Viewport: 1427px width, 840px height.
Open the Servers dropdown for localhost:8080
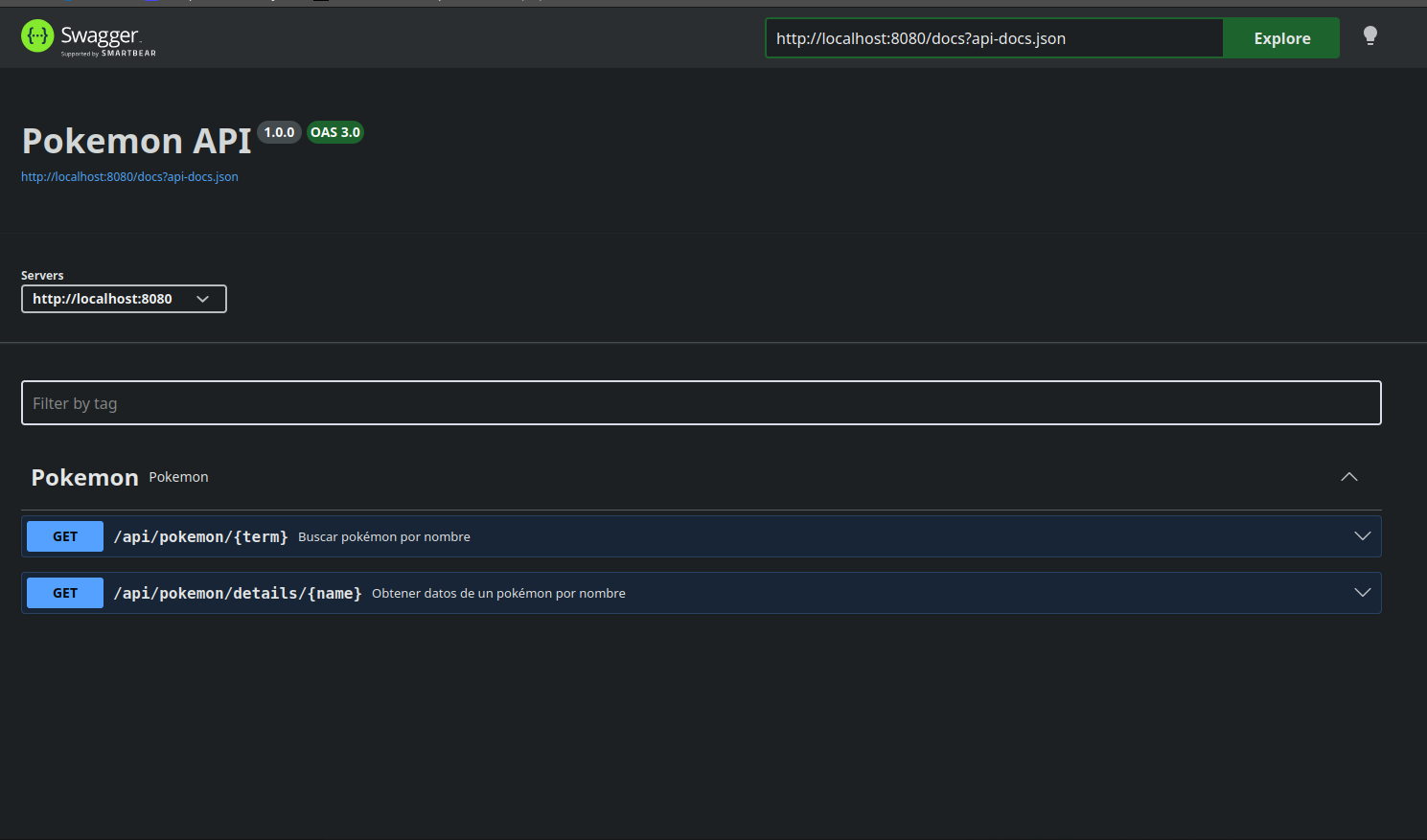tap(124, 299)
